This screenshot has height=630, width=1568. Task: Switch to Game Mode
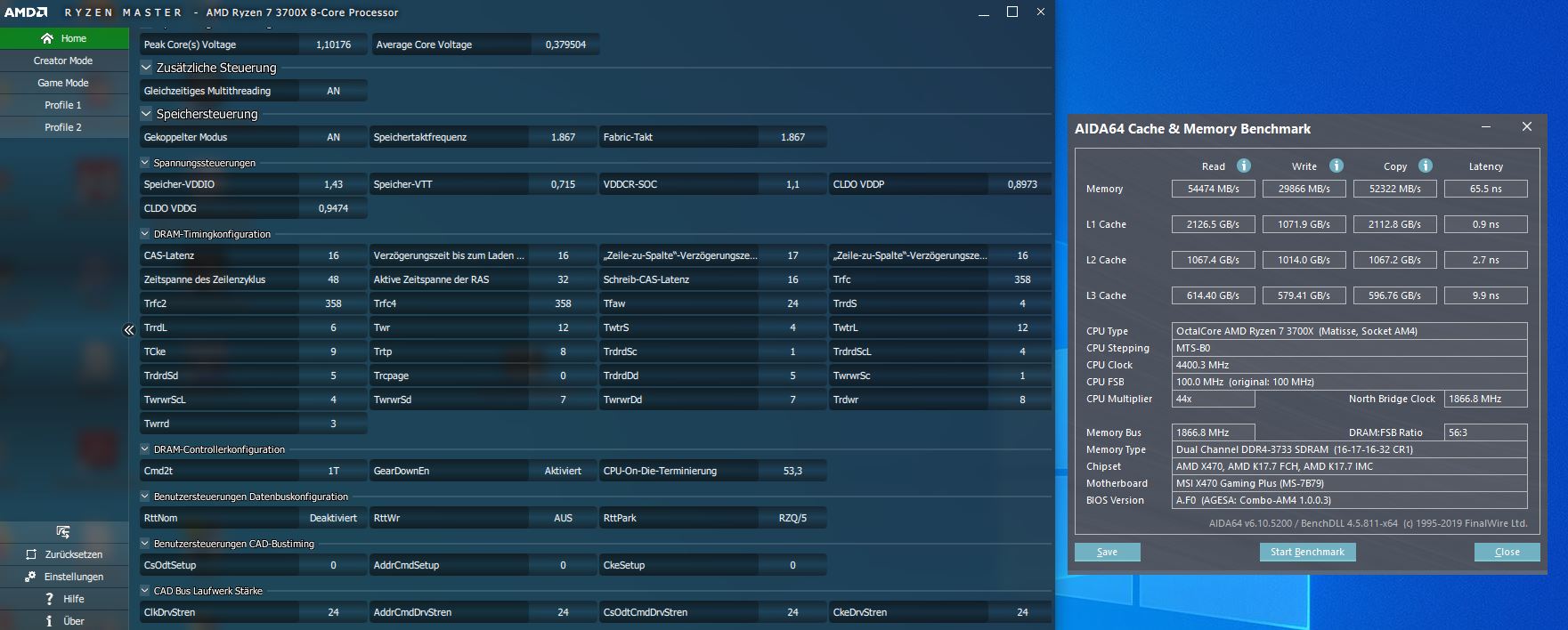point(63,83)
